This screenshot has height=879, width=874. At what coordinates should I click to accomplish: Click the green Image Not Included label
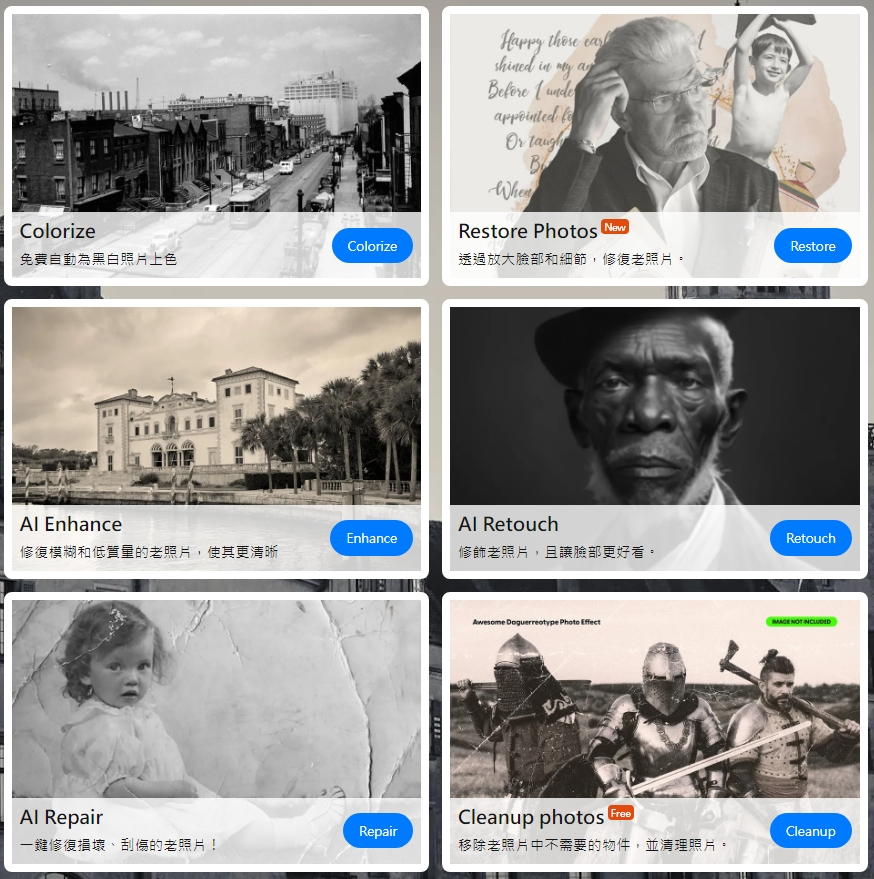[x=801, y=622]
